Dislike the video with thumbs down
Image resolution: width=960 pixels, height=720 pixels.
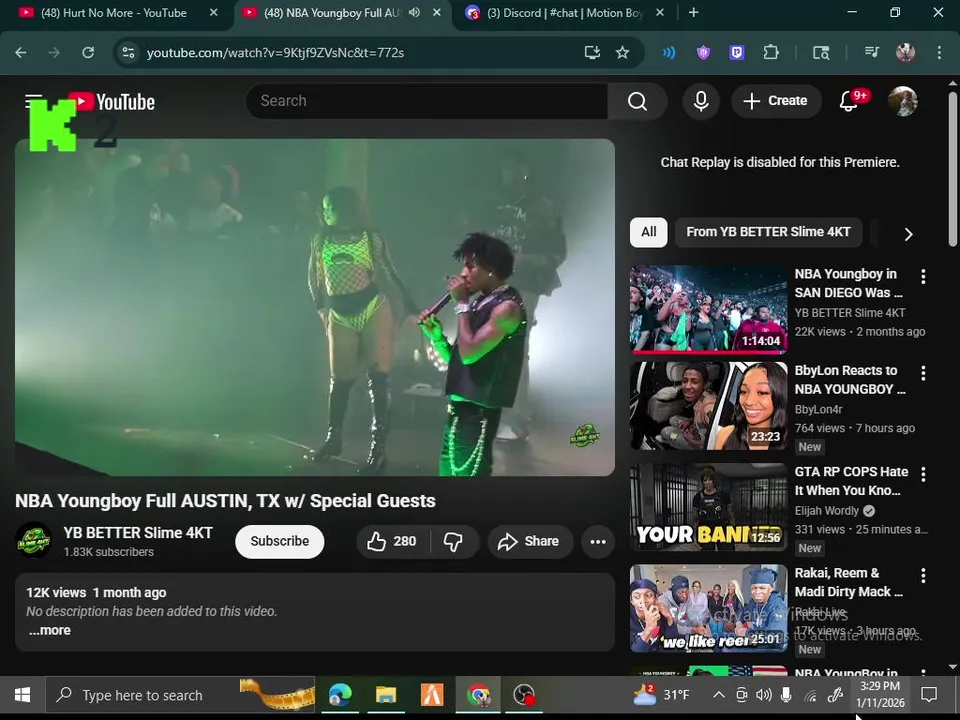453,541
